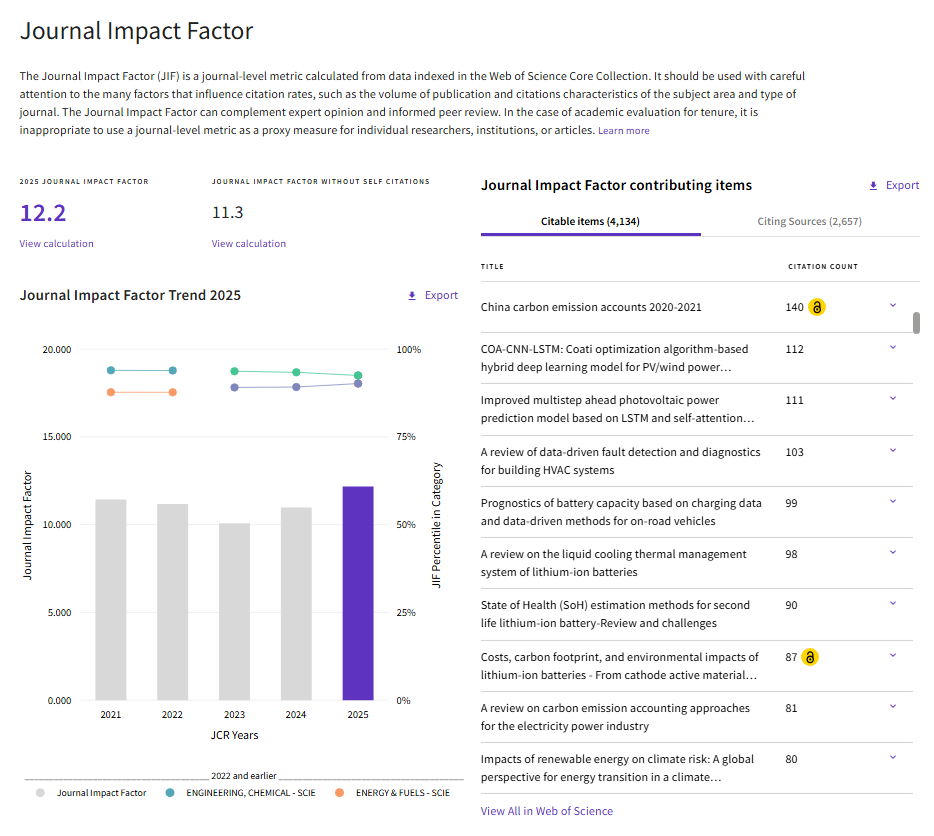The image size is (934, 836).
Task: Follow the Learn more link
Action: 624,130
